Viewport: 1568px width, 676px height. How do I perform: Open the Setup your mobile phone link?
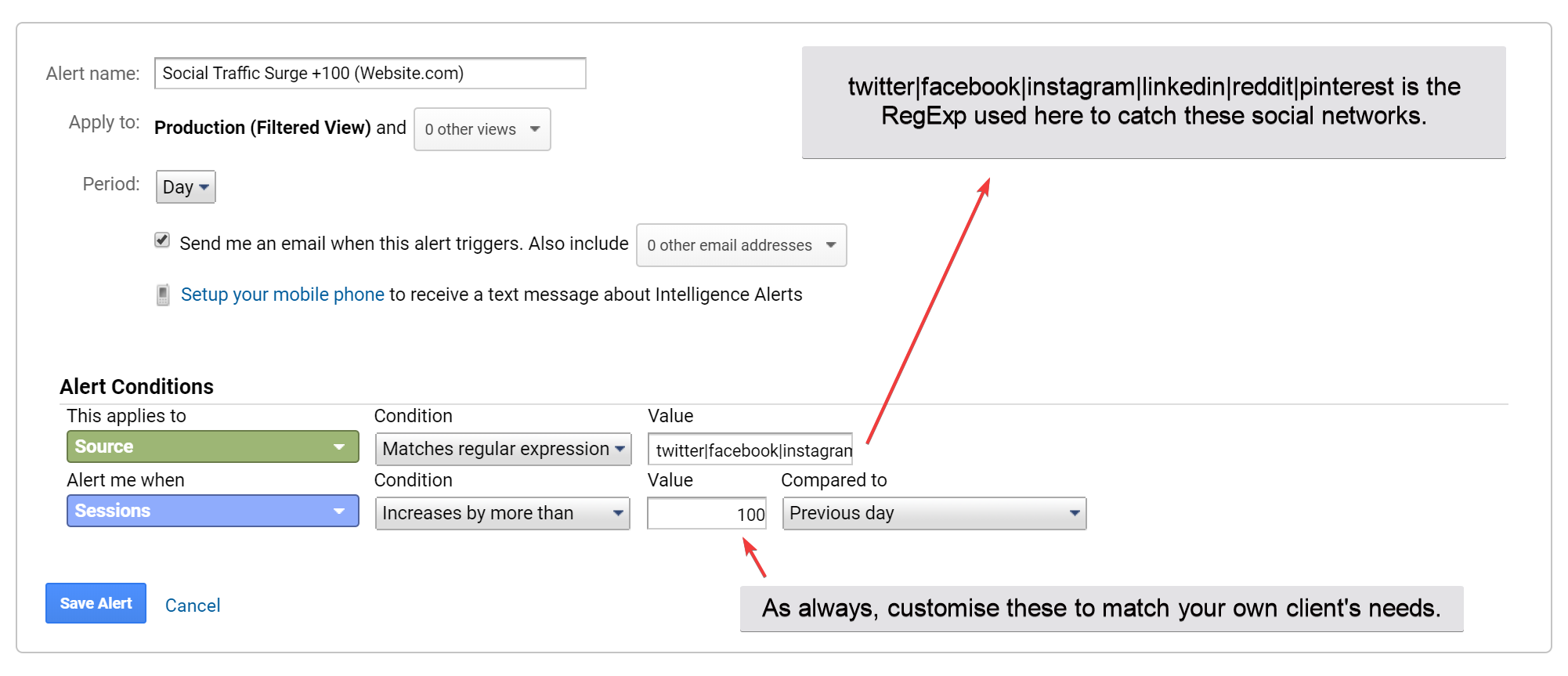coord(283,295)
